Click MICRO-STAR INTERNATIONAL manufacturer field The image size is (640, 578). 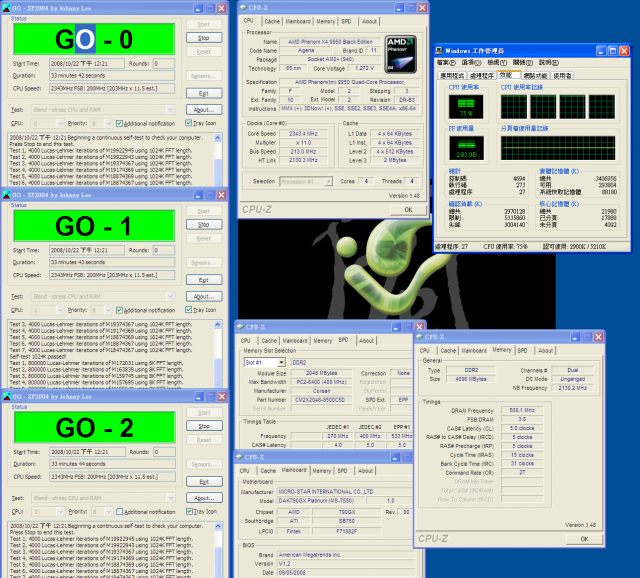(x=344, y=491)
